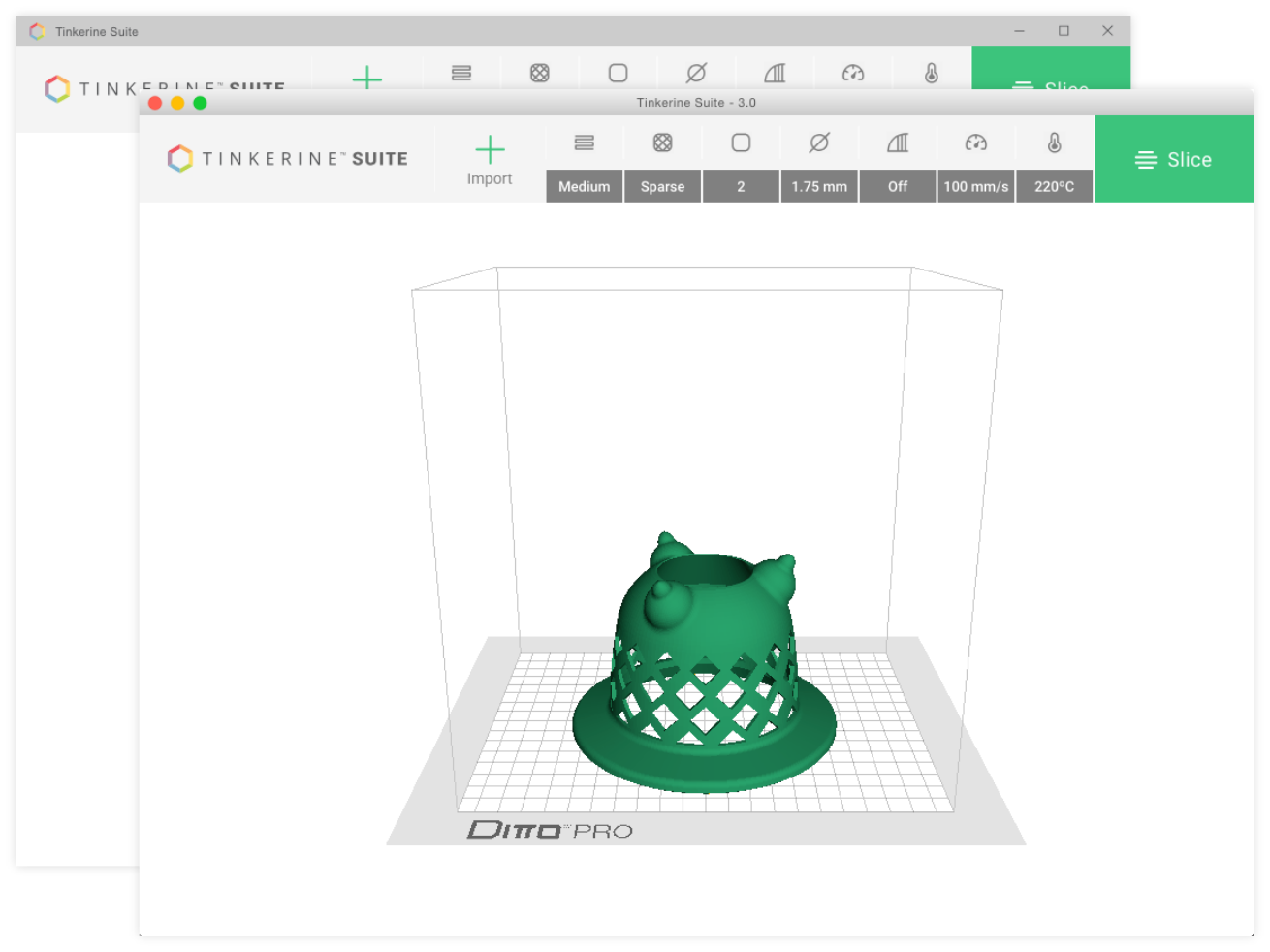Image resolution: width=1270 pixels, height=952 pixels.
Task: Open the 220°C temperature setting
Action: [1055, 186]
